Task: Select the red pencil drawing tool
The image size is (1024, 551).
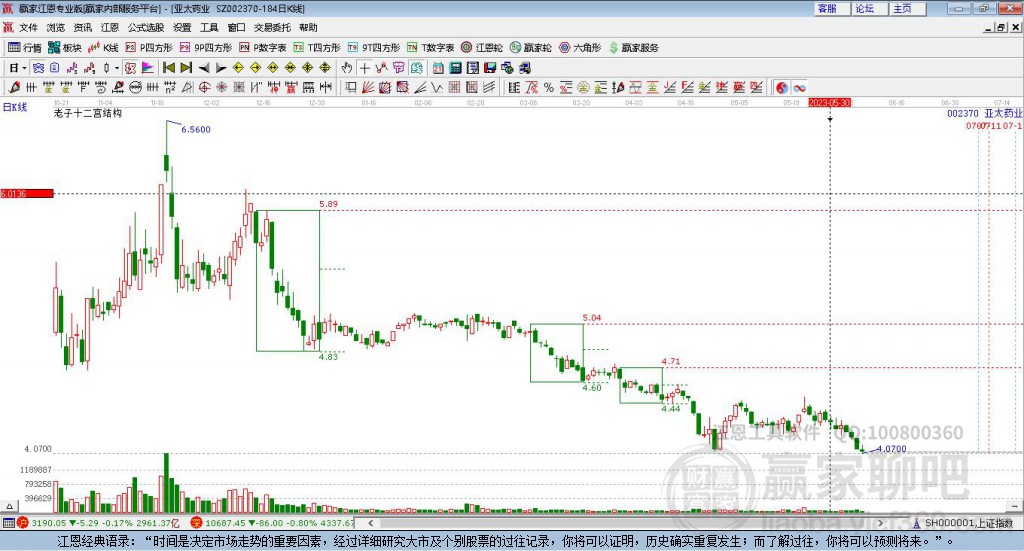Action: pos(14,87)
